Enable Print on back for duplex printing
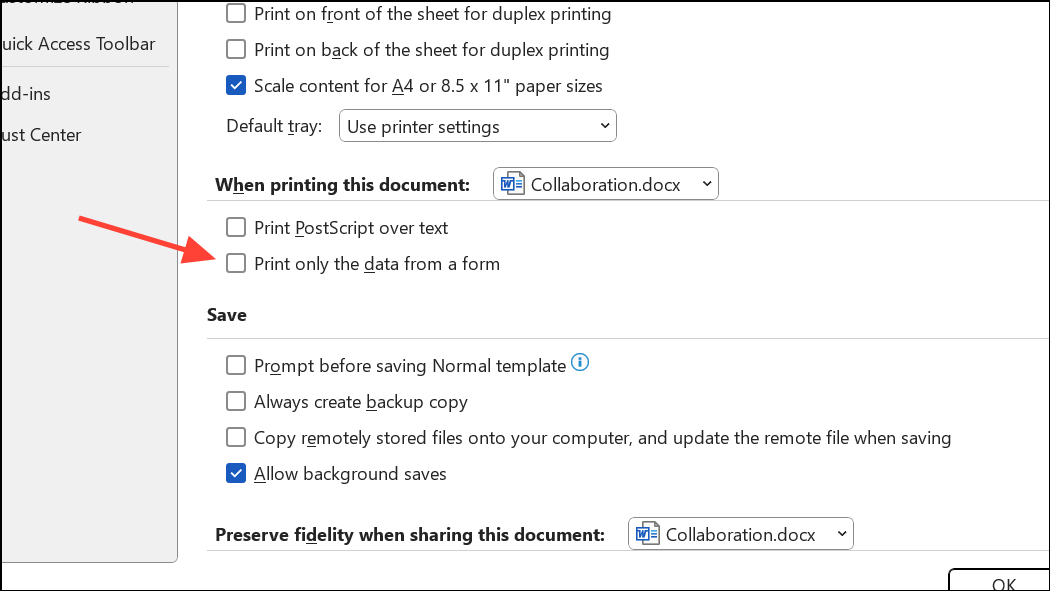Screen dimensions: 1050x591 coord(236,49)
